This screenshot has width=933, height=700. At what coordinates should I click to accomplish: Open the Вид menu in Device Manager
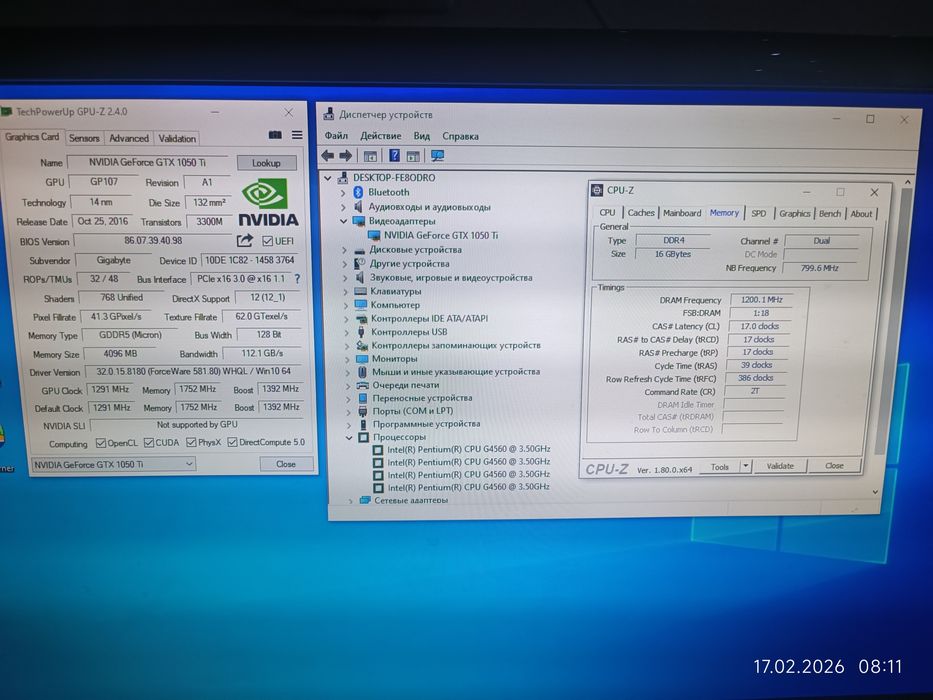(x=422, y=136)
